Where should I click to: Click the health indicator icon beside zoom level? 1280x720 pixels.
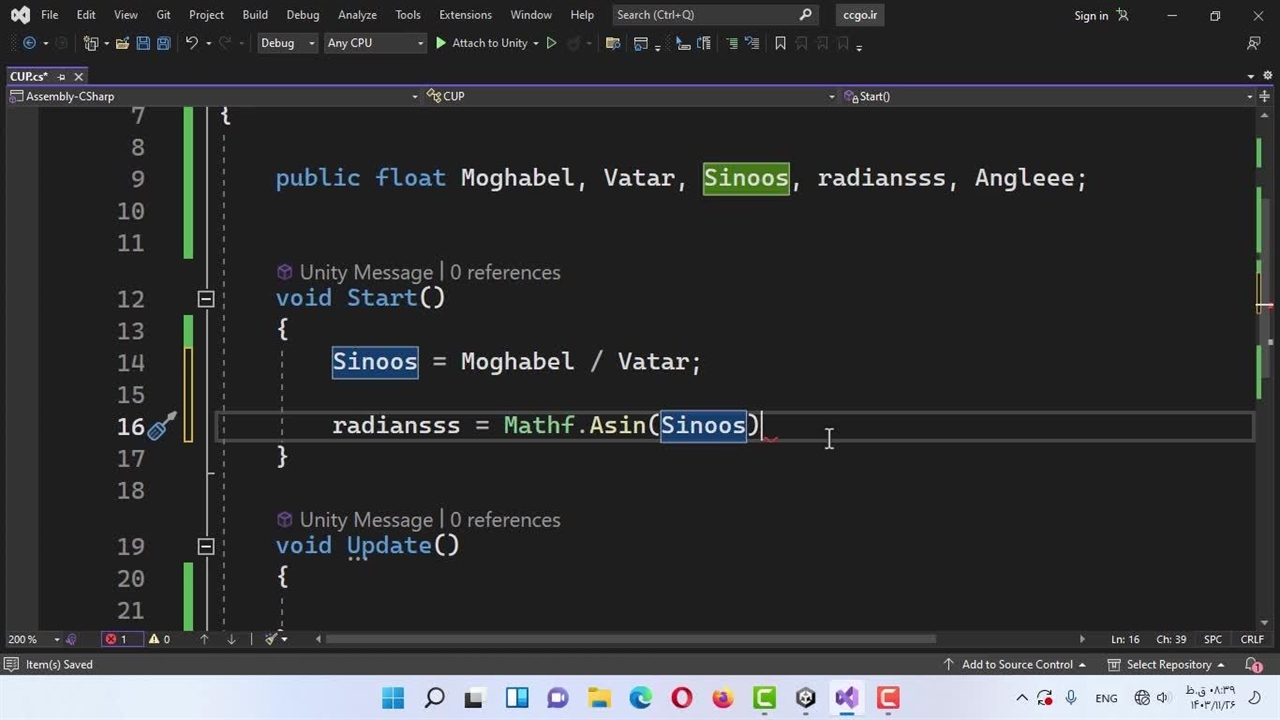(71, 639)
